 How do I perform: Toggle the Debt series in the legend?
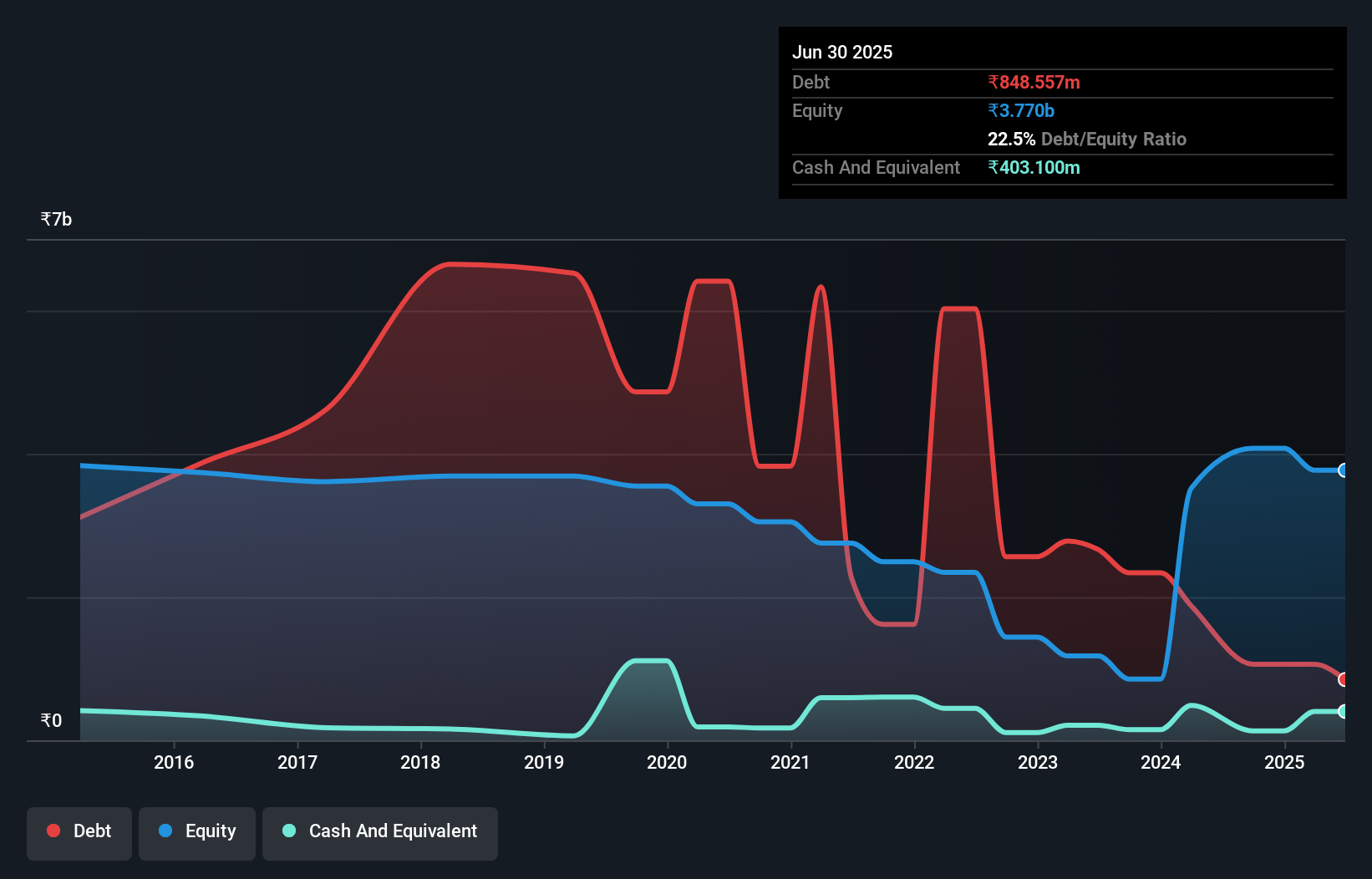79,833
